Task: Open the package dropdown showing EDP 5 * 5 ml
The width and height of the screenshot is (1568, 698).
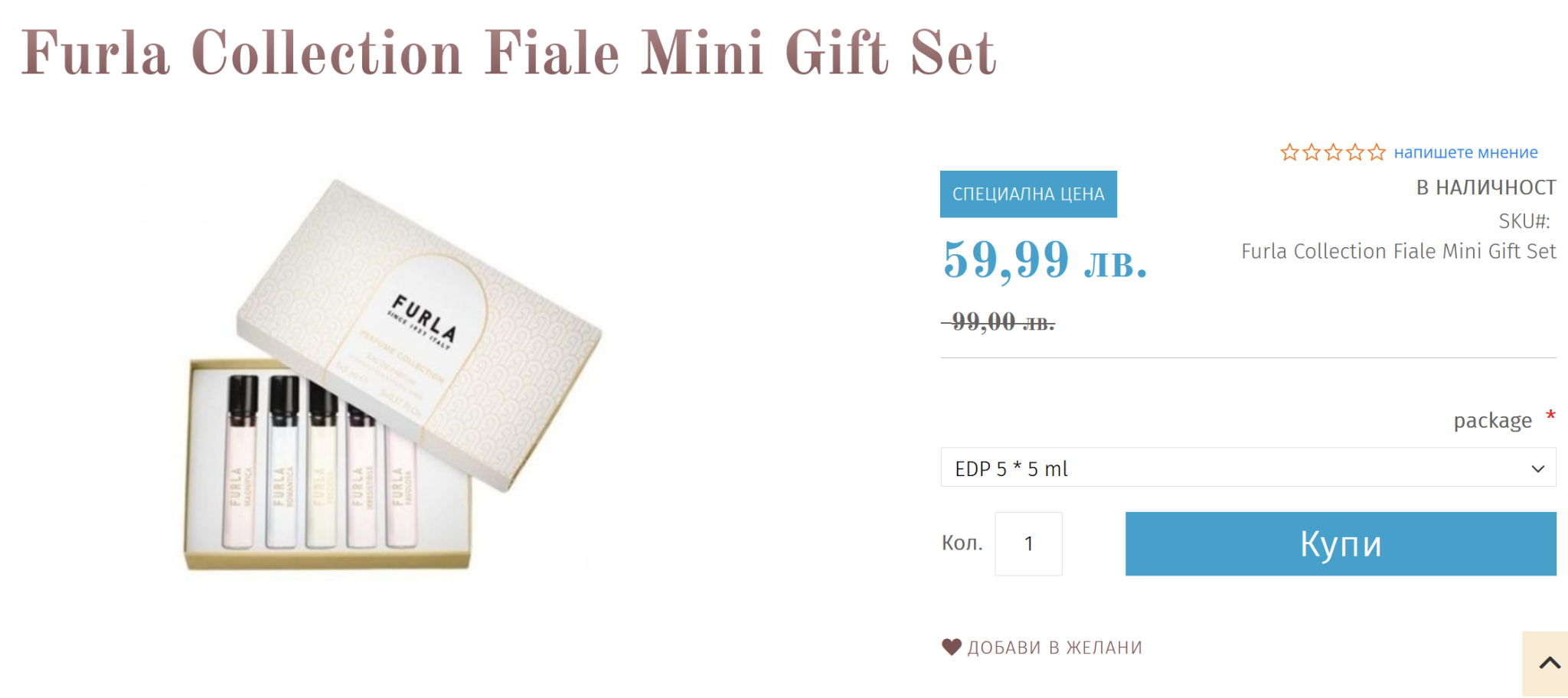Action: [1248, 468]
